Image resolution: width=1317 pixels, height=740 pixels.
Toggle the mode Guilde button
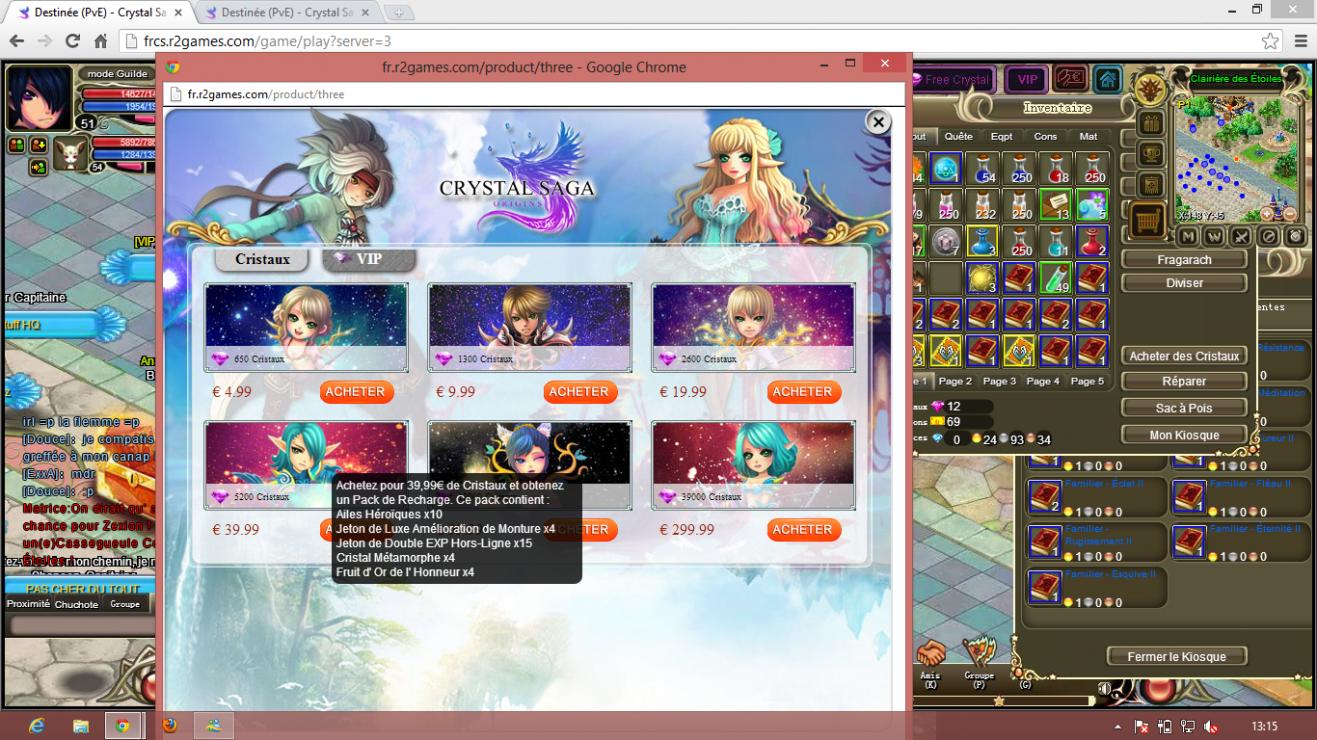pyautogui.click(x=117, y=73)
